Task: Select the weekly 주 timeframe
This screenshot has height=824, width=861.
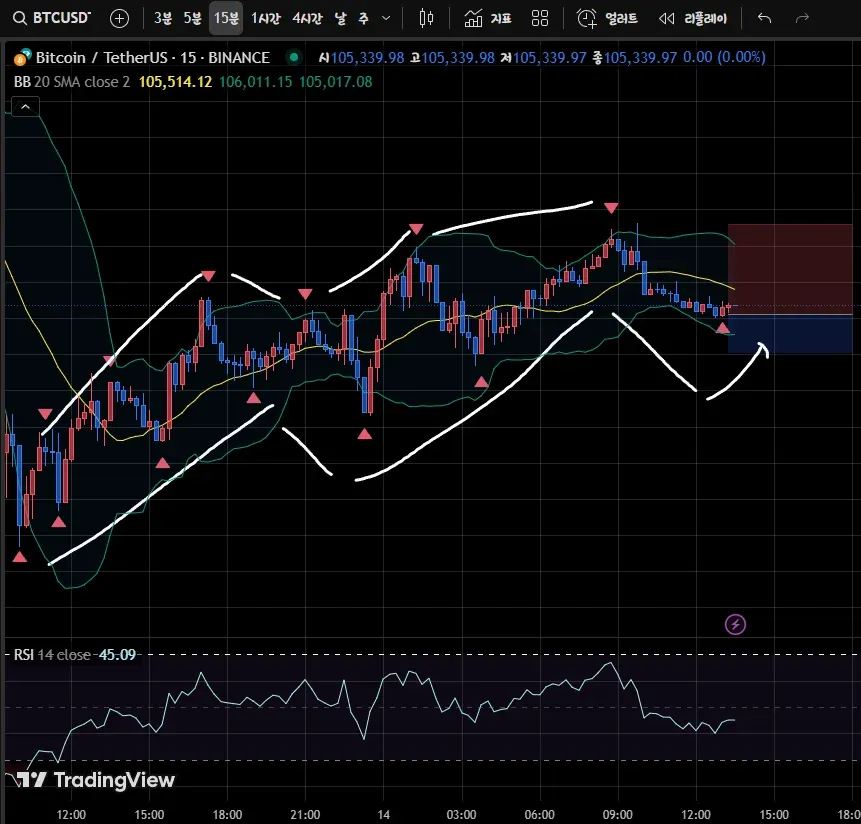Action: [x=363, y=18]
